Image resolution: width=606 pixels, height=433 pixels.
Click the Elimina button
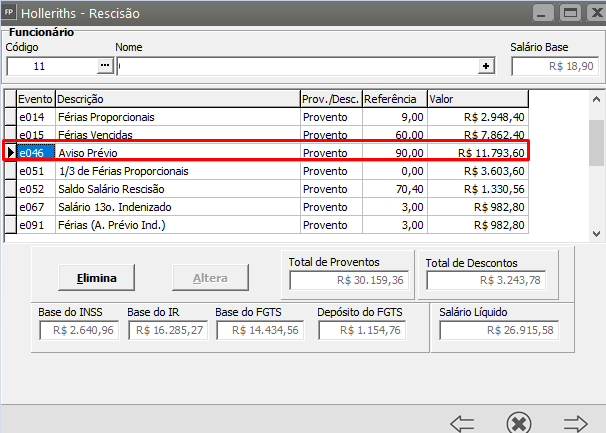point(96,278)
